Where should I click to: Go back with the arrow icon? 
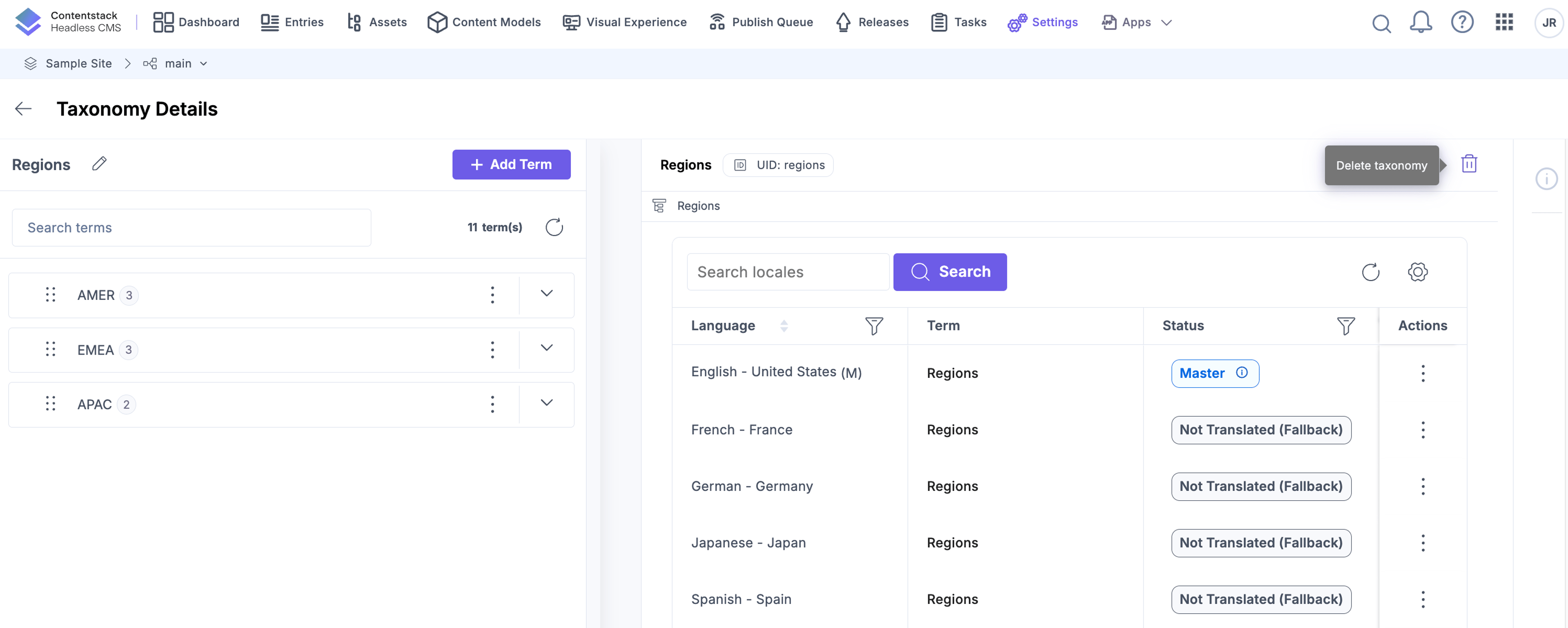click(23, 109)
